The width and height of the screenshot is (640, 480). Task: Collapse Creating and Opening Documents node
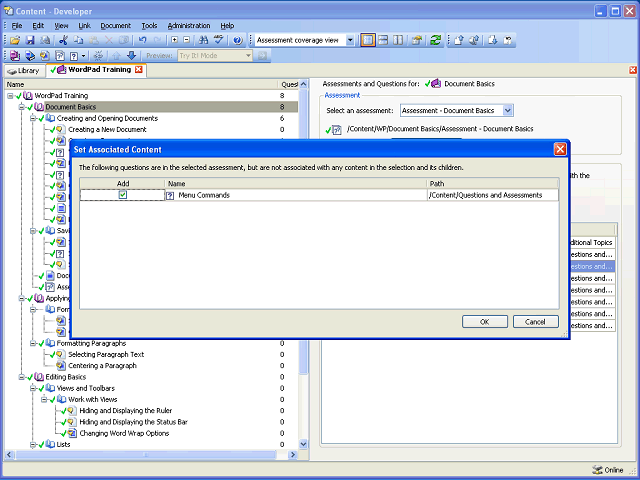pos(33,118)
